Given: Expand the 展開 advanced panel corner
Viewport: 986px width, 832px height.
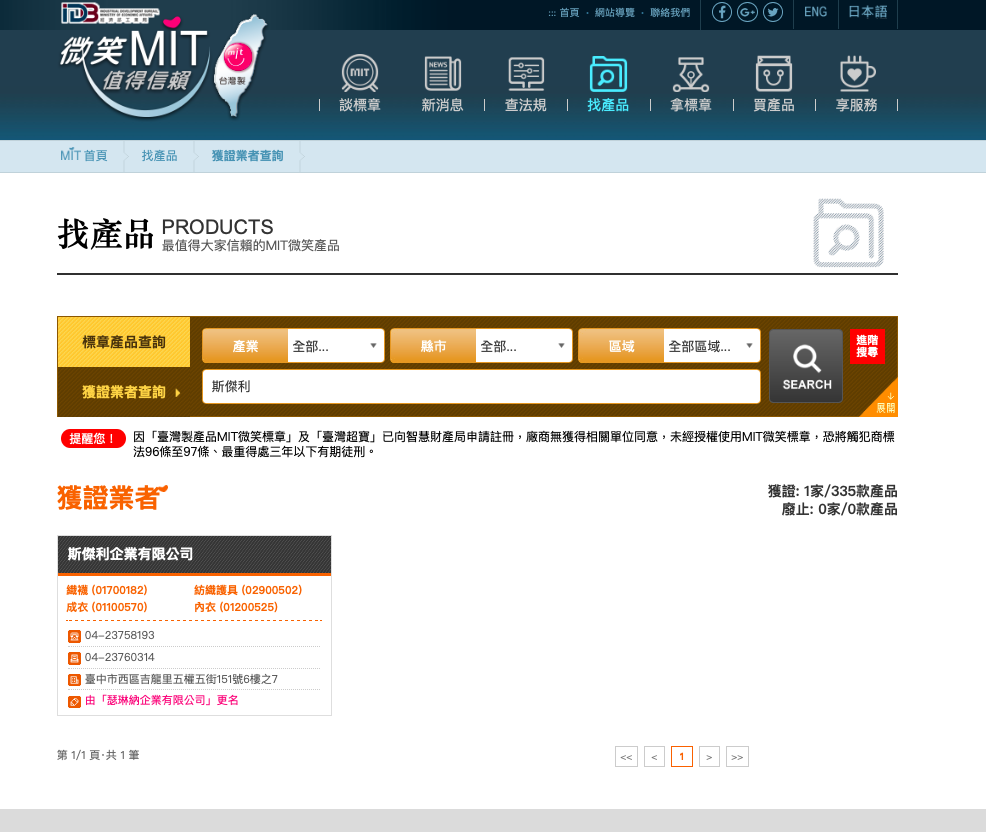Looking at the screenshot, I should [x=885, y=402].
